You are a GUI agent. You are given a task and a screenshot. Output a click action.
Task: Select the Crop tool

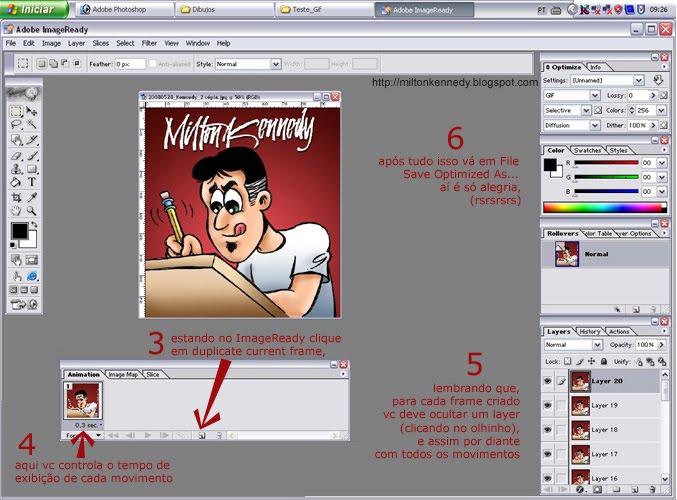click(x=16, y=198)
